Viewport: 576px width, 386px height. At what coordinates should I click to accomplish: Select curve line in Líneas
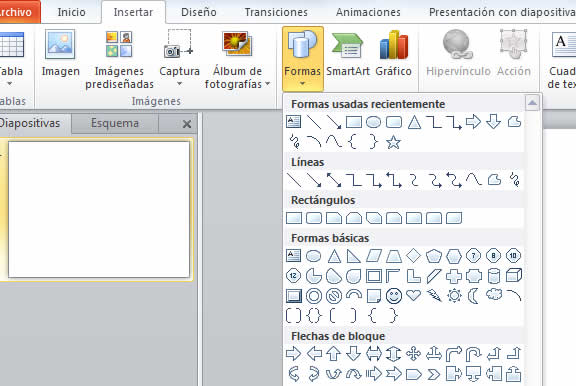(474, 180)
